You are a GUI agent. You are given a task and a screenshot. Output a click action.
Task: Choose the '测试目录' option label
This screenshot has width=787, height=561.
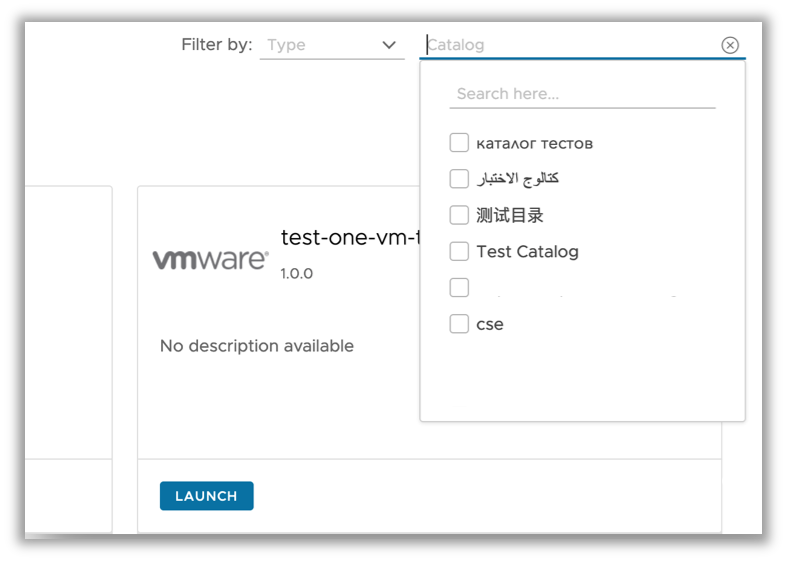tap(510, 216)
